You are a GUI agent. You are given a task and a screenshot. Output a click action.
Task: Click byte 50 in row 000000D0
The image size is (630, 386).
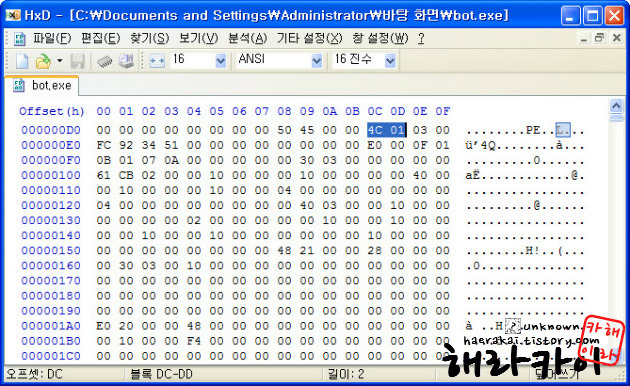(284, 130)
